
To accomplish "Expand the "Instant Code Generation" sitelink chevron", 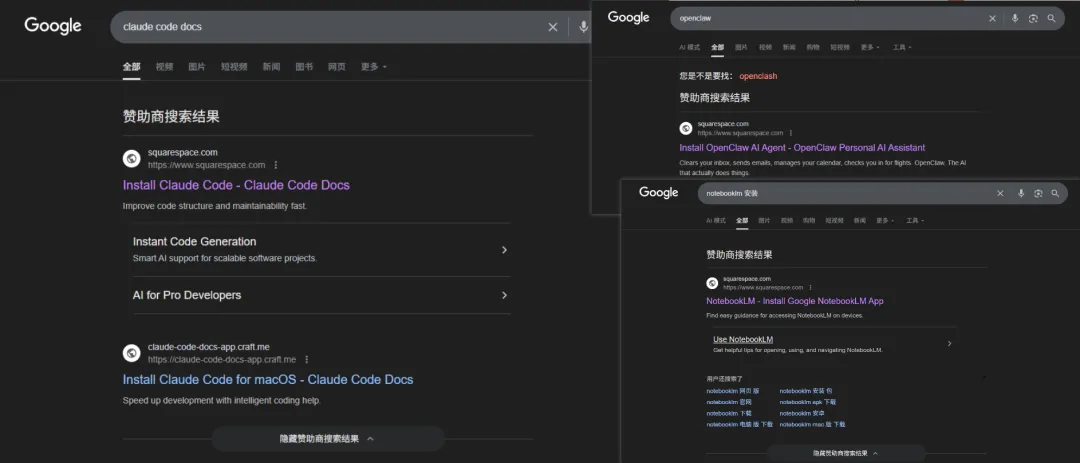I will [504, 250].
